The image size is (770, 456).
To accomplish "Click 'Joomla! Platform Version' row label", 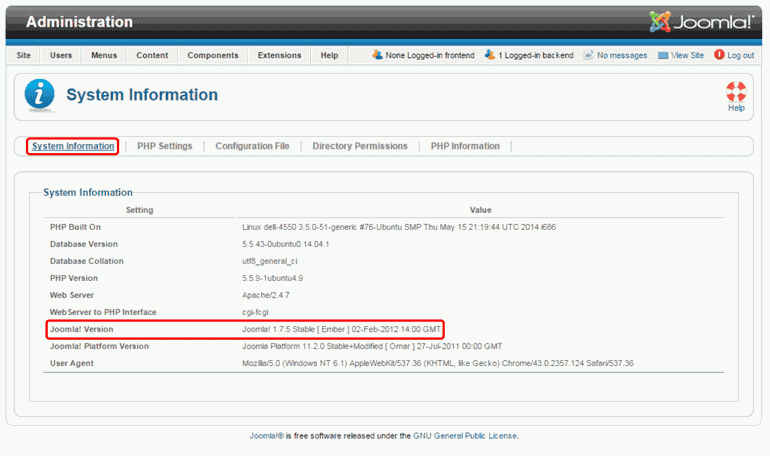I will [99, 346].
